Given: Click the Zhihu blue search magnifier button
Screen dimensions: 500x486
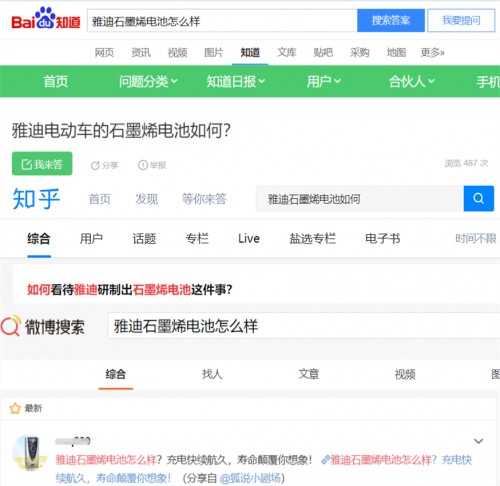Looking at the screenshot, I should point(478,199).
